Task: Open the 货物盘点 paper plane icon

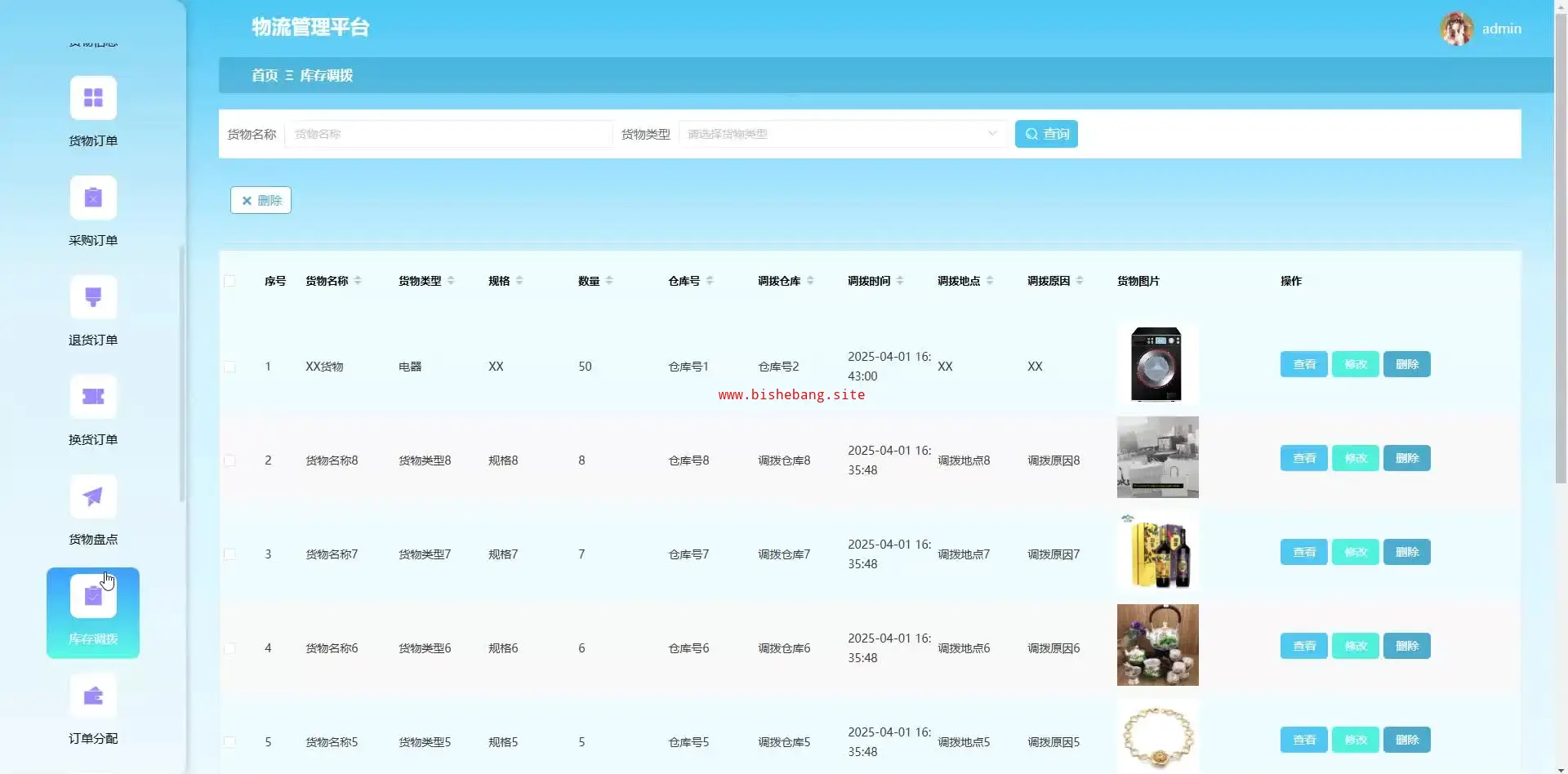Action: pos(93,496)
